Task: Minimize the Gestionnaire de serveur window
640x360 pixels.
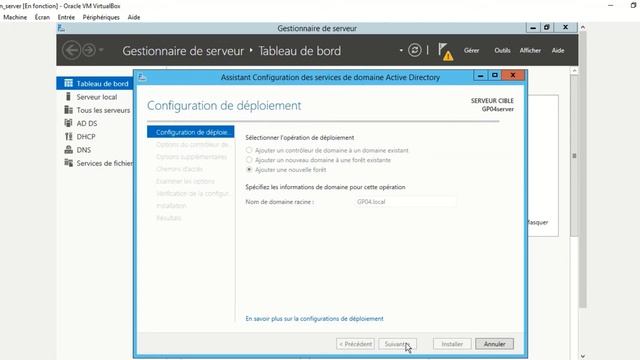Action: 533,28
